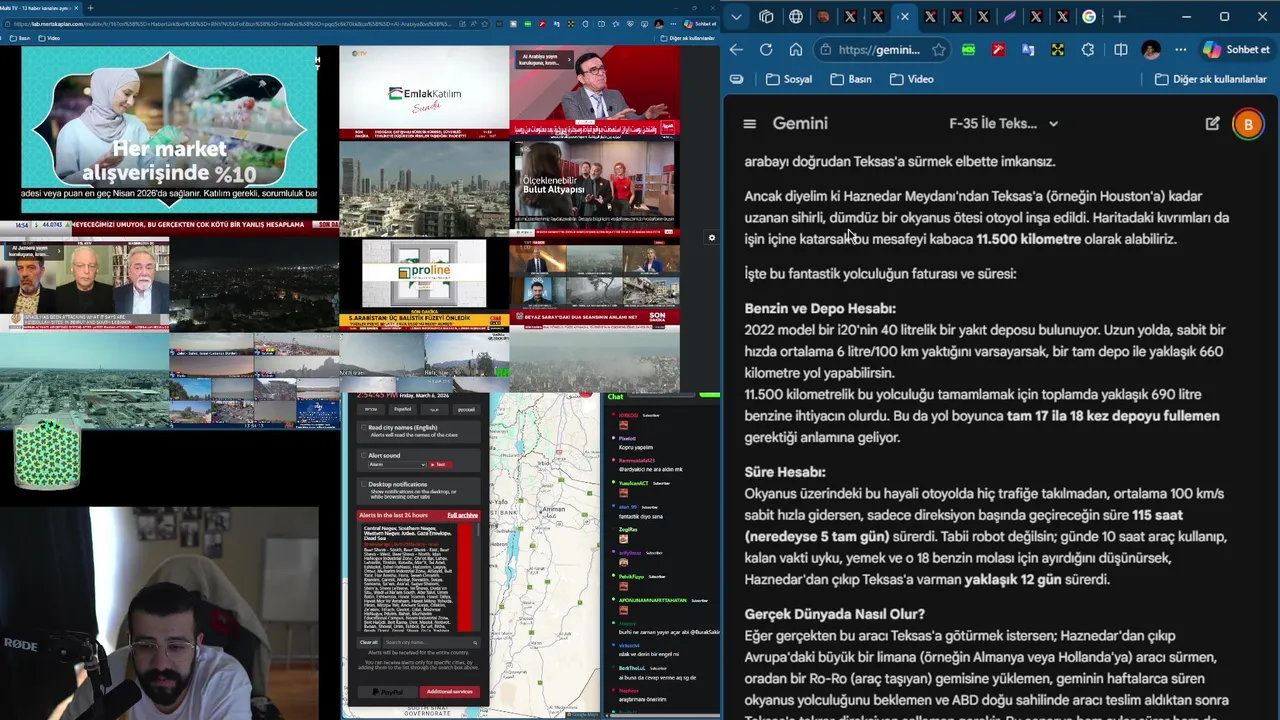Open Basın folder in left browser bookmarks
The image size is (1280, 720).
point(21,38)
